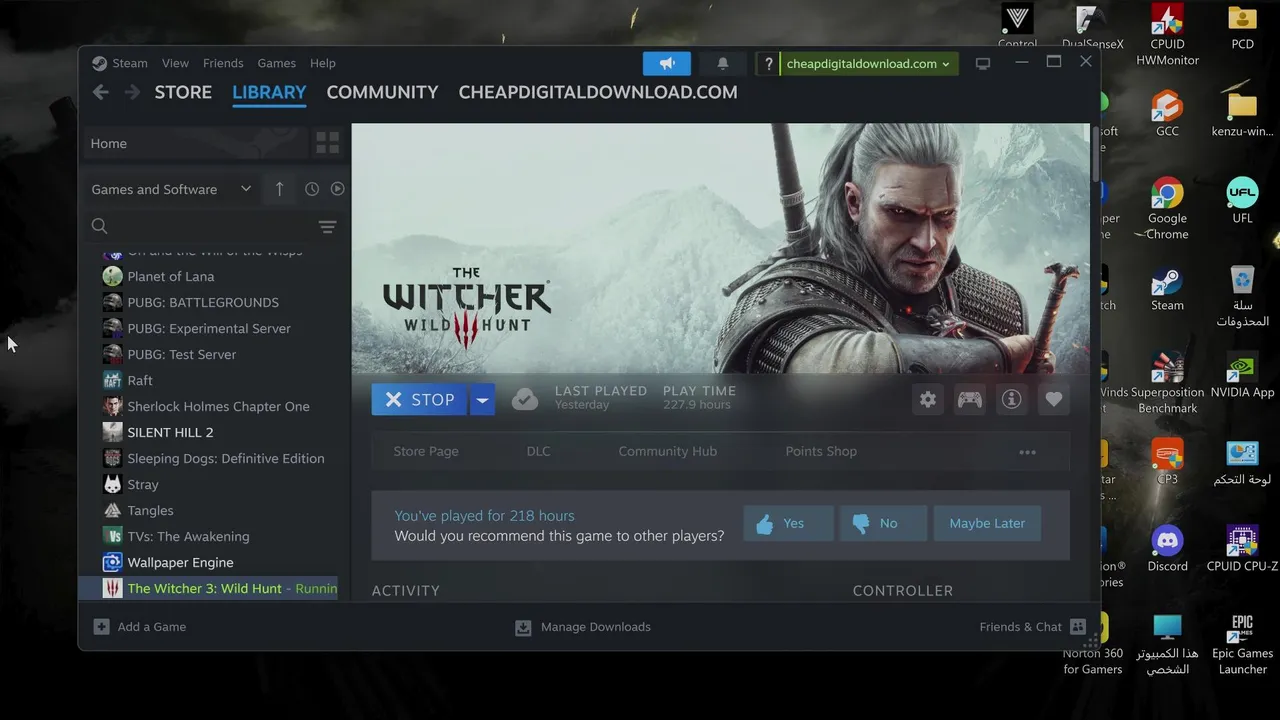The height and width of the screenshot is (720, 1280).
Task: Click Add a Game
Action: coord(140,627)
